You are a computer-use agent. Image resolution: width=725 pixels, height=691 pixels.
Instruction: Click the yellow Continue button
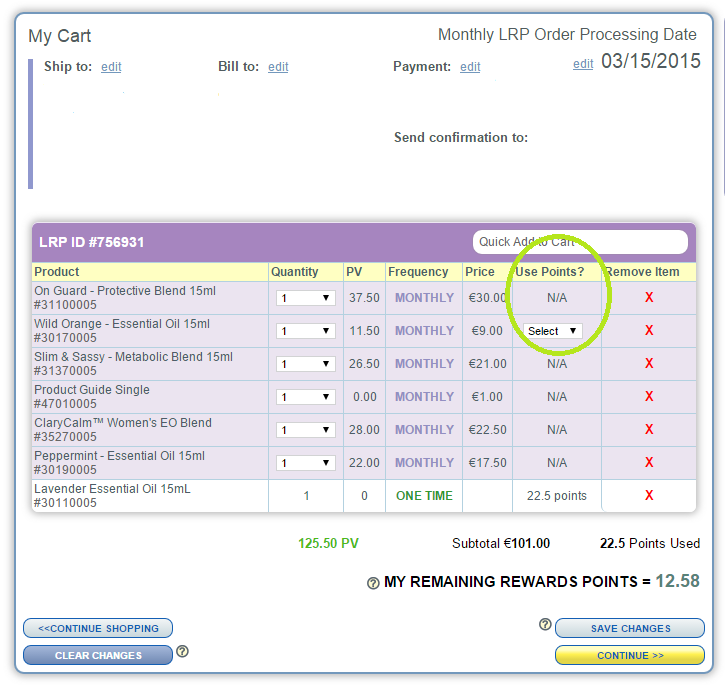pos(630,655)
